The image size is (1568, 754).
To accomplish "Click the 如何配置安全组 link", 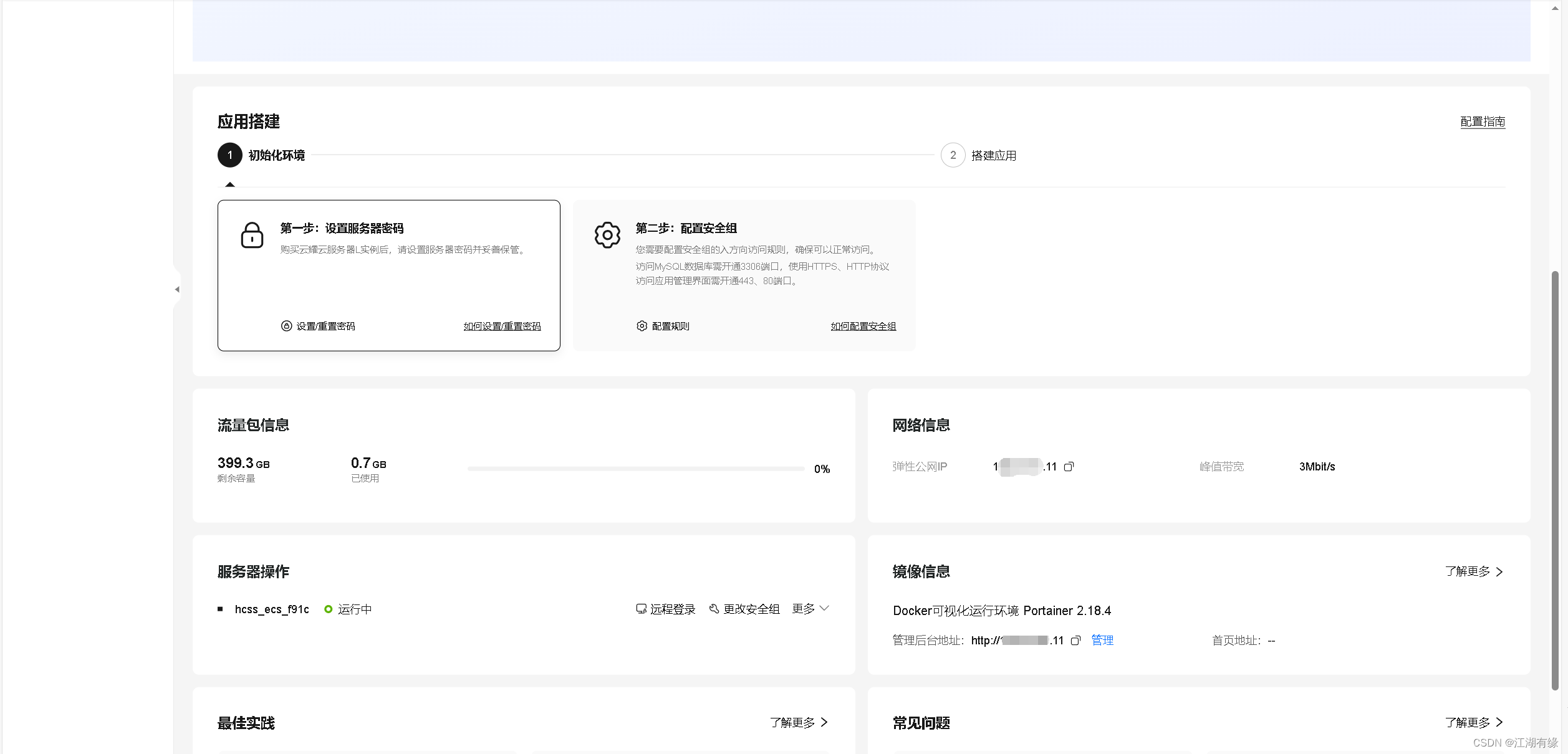I will tap(863, 325).
